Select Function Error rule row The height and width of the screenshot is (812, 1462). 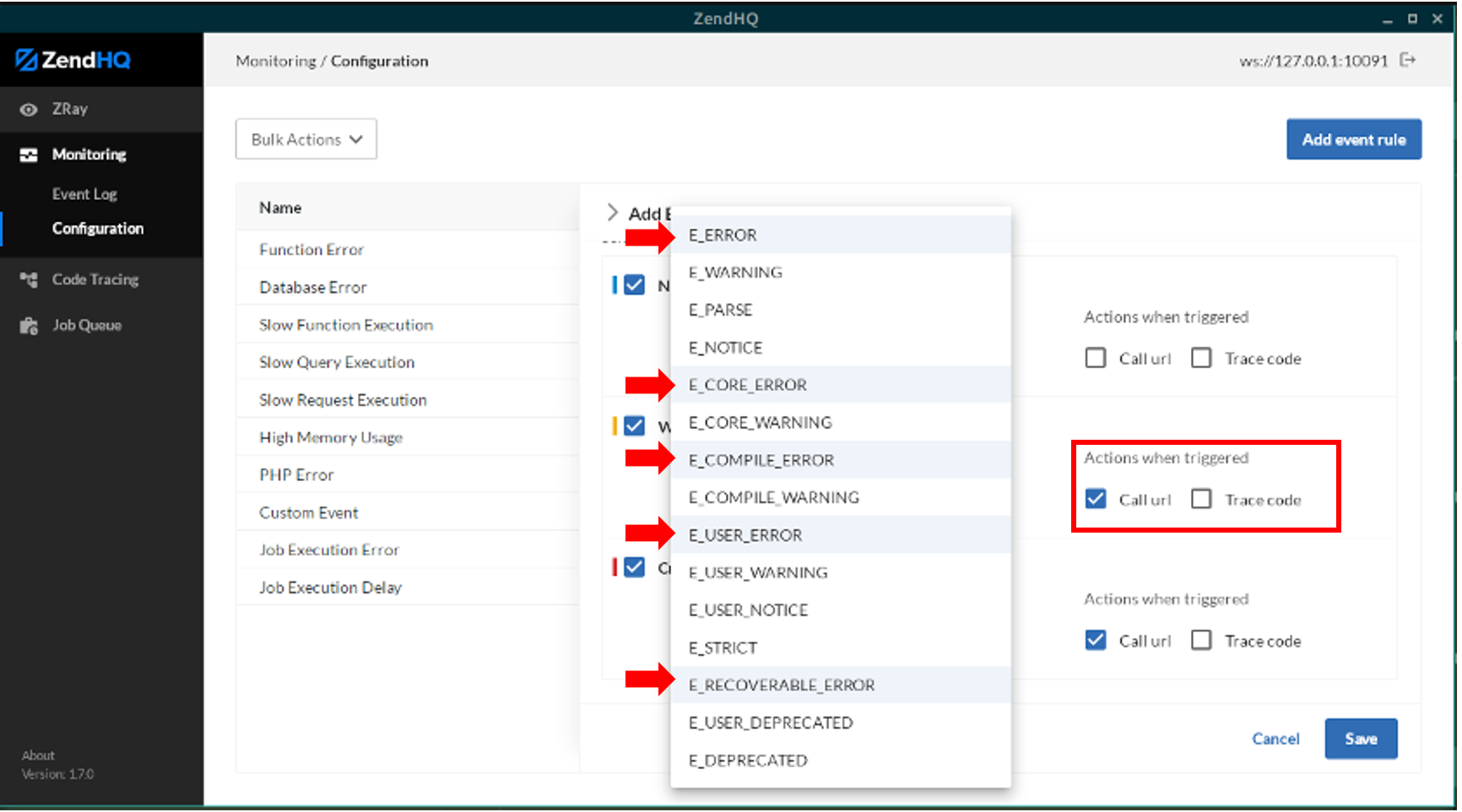tap(408, 250)
